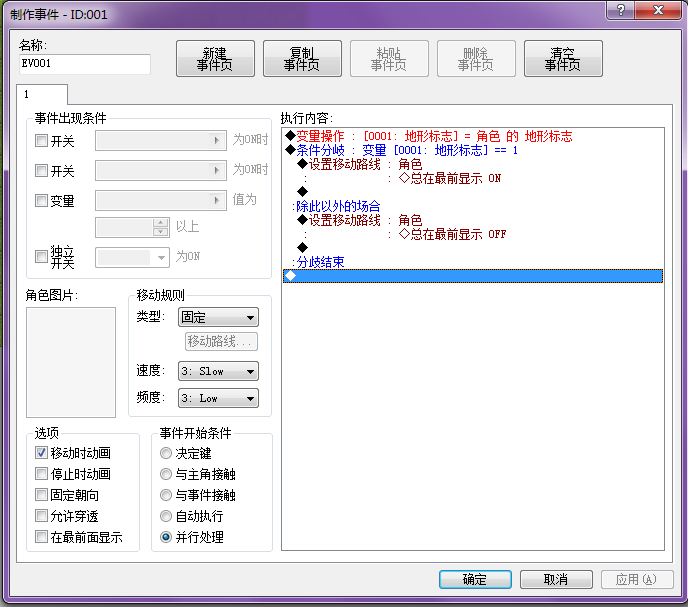Enable the 变量 condition checkbox

click(41, 201)
